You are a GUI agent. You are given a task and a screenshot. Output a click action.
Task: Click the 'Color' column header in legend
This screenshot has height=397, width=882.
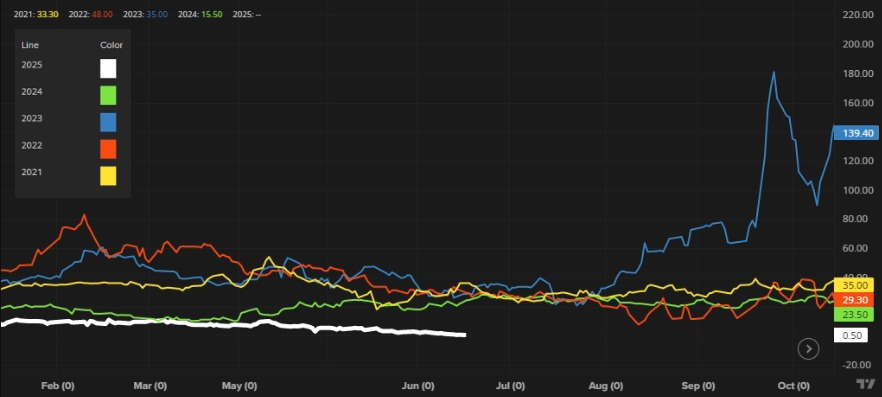(x=111, y=45)
